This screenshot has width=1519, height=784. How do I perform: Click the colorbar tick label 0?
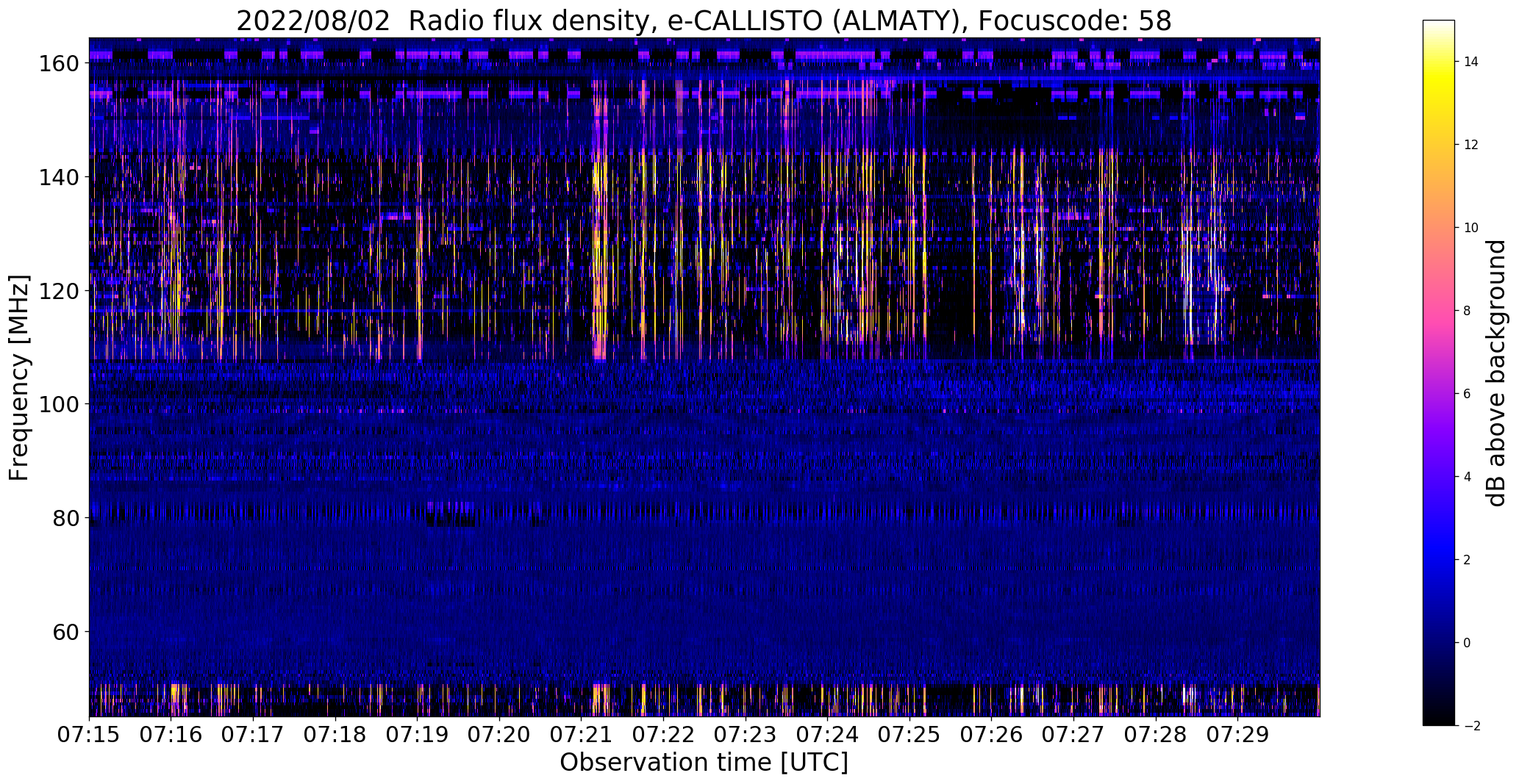(1468, 643)
